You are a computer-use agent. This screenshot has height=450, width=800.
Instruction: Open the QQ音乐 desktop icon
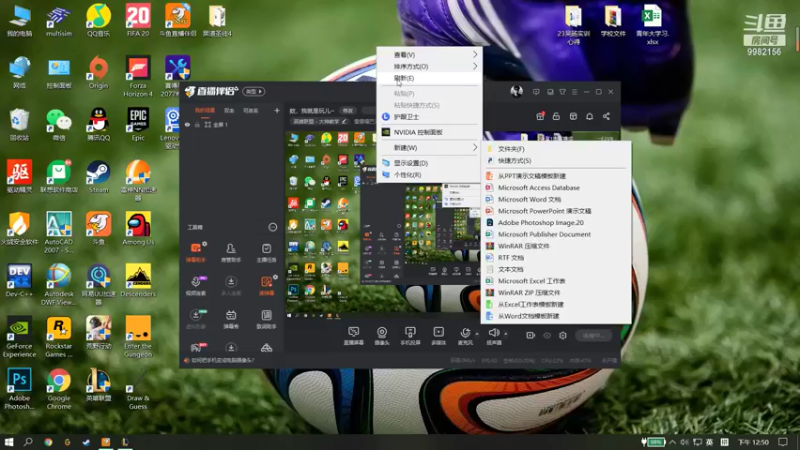(98, 19)
